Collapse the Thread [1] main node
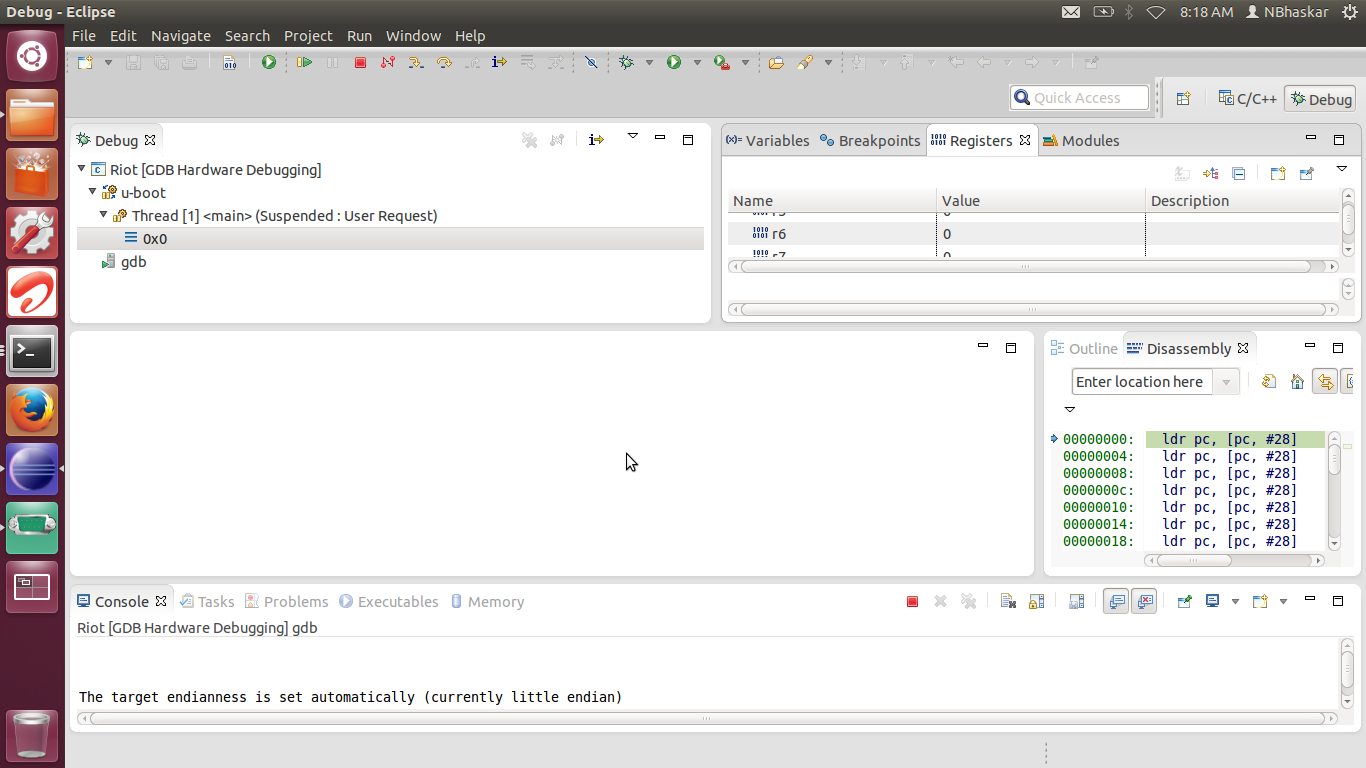The width and height of the screenshot is (1366, 768). pos(104,215)
